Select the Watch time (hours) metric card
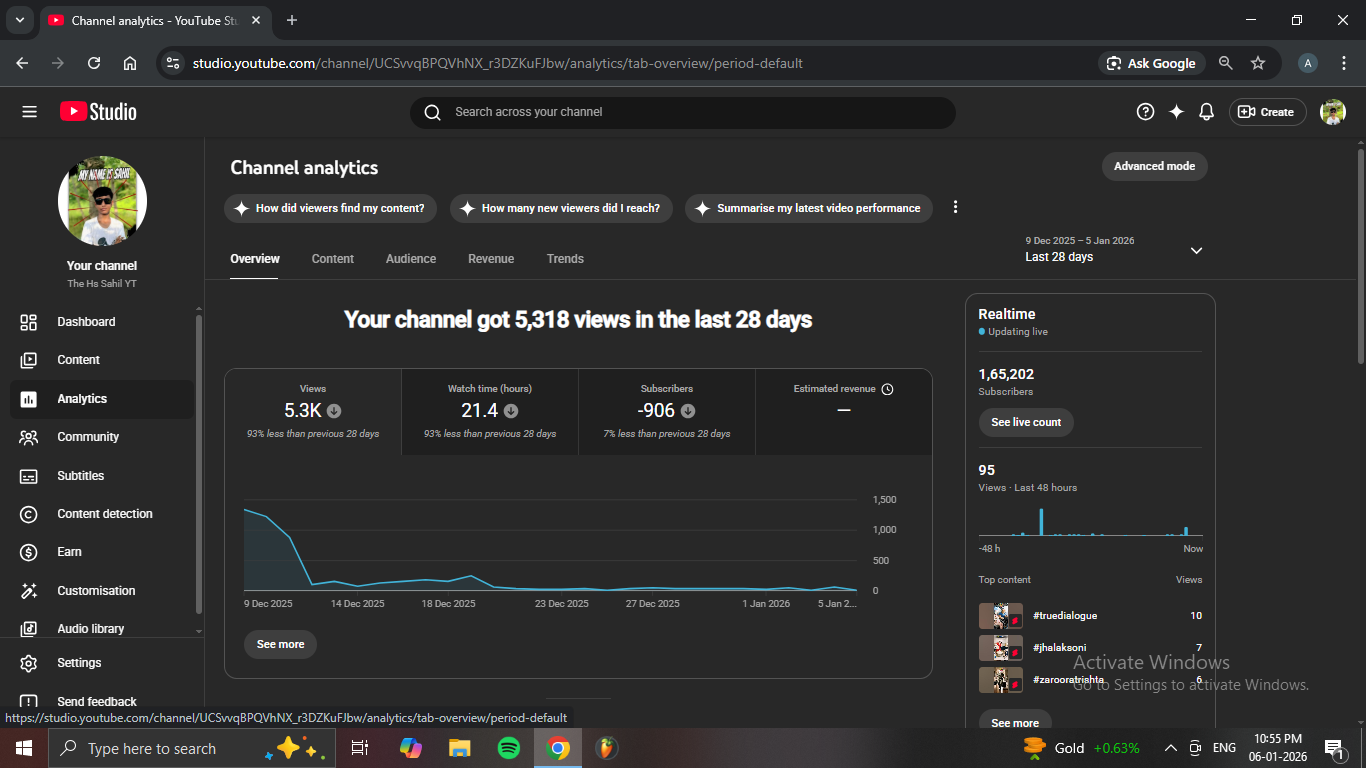1366x768 pixels. (490, 411)
